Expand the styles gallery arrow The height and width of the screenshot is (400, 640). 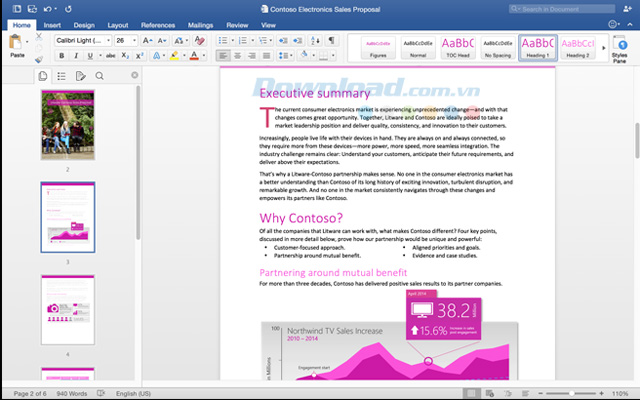coord(602,47)
